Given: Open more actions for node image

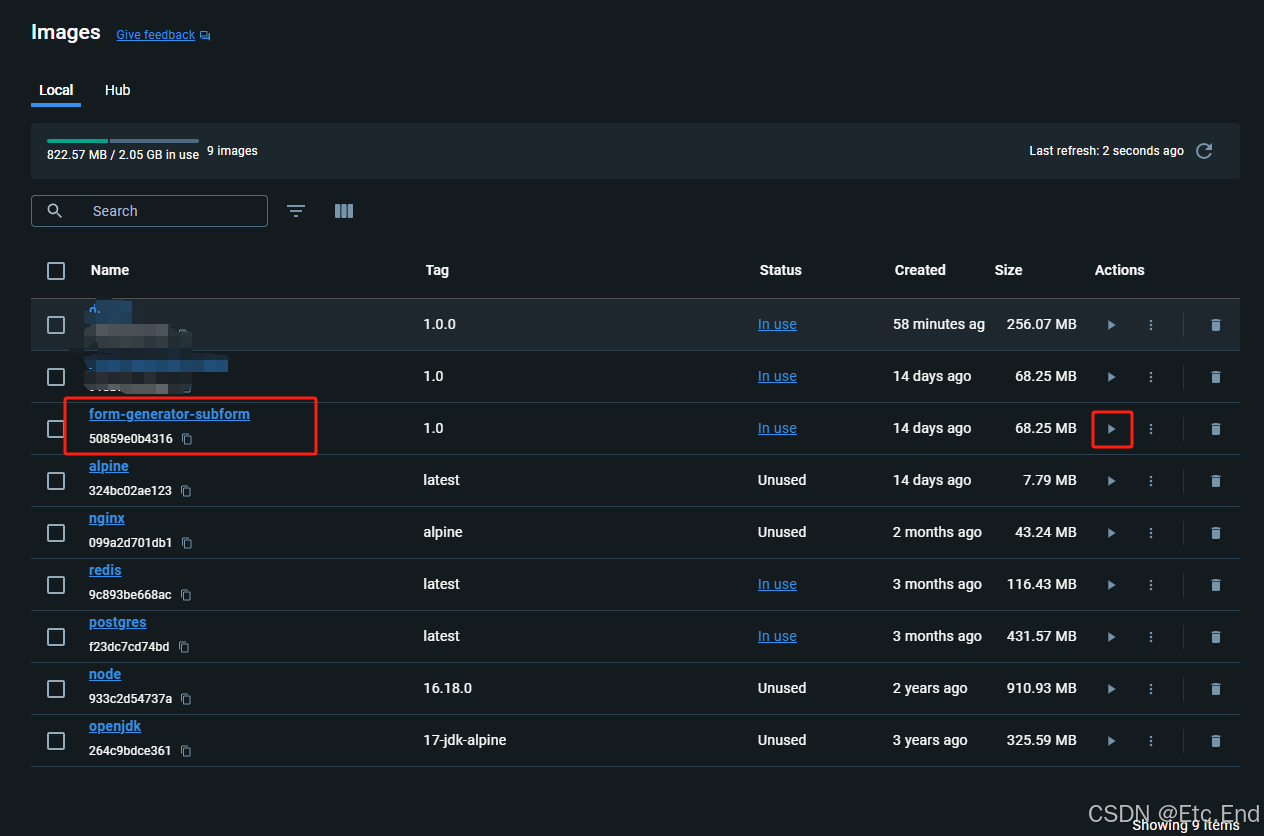Looking at the screenshot, I should coord(1151,689).
